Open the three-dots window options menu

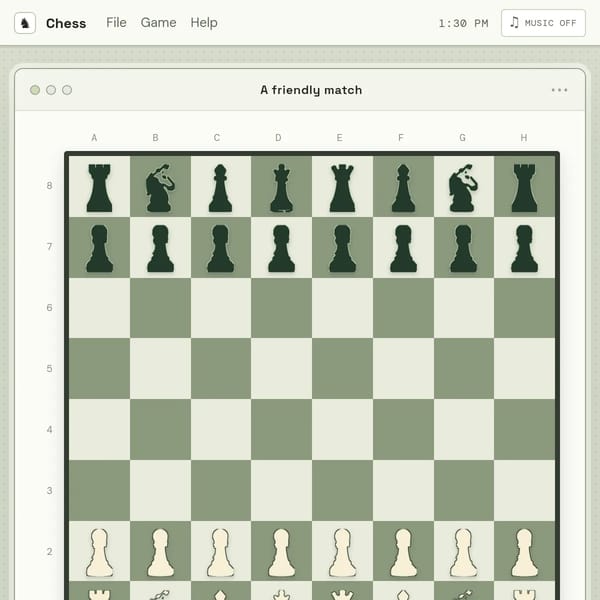pyautogui.click(x=559, y=90)
